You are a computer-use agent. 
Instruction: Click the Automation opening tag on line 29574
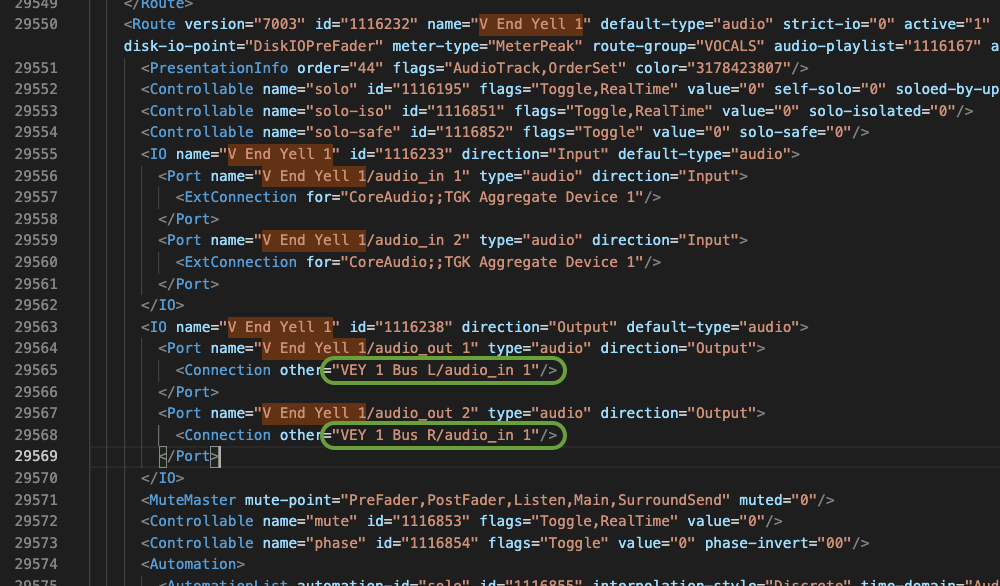[x=194, y=565]
